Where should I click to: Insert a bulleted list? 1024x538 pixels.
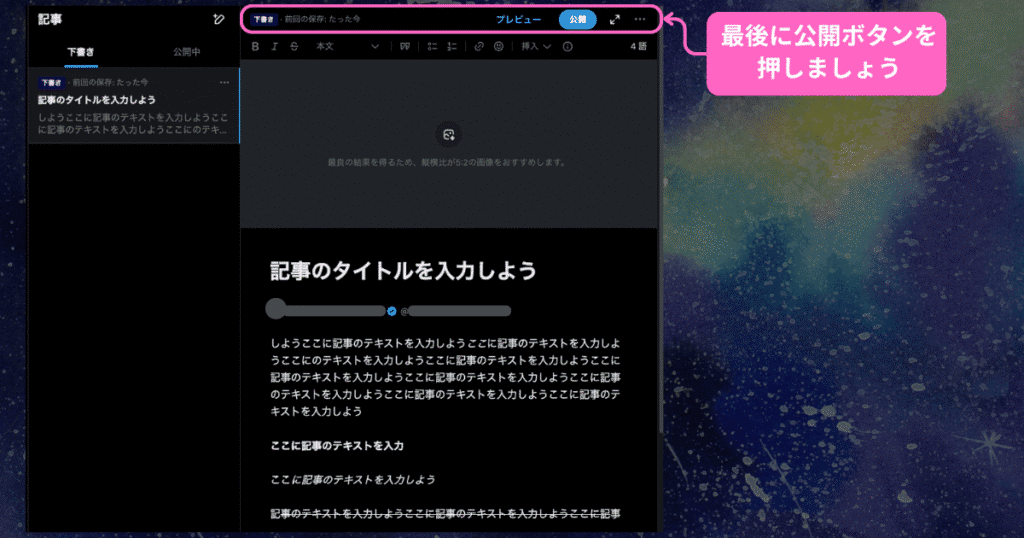click(x=432, y=46)
